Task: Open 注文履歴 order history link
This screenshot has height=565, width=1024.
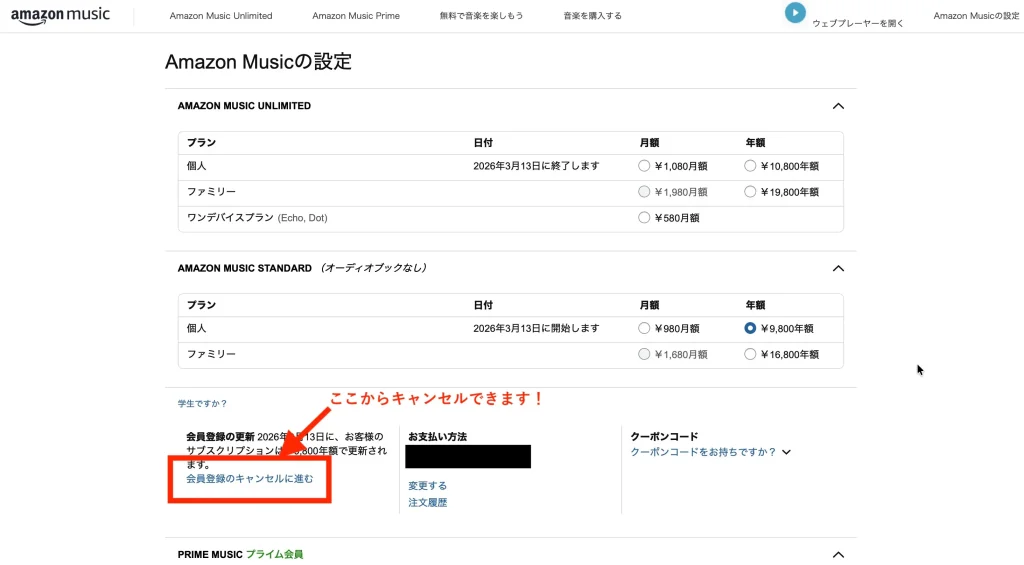Action: [x=427, y=503]
